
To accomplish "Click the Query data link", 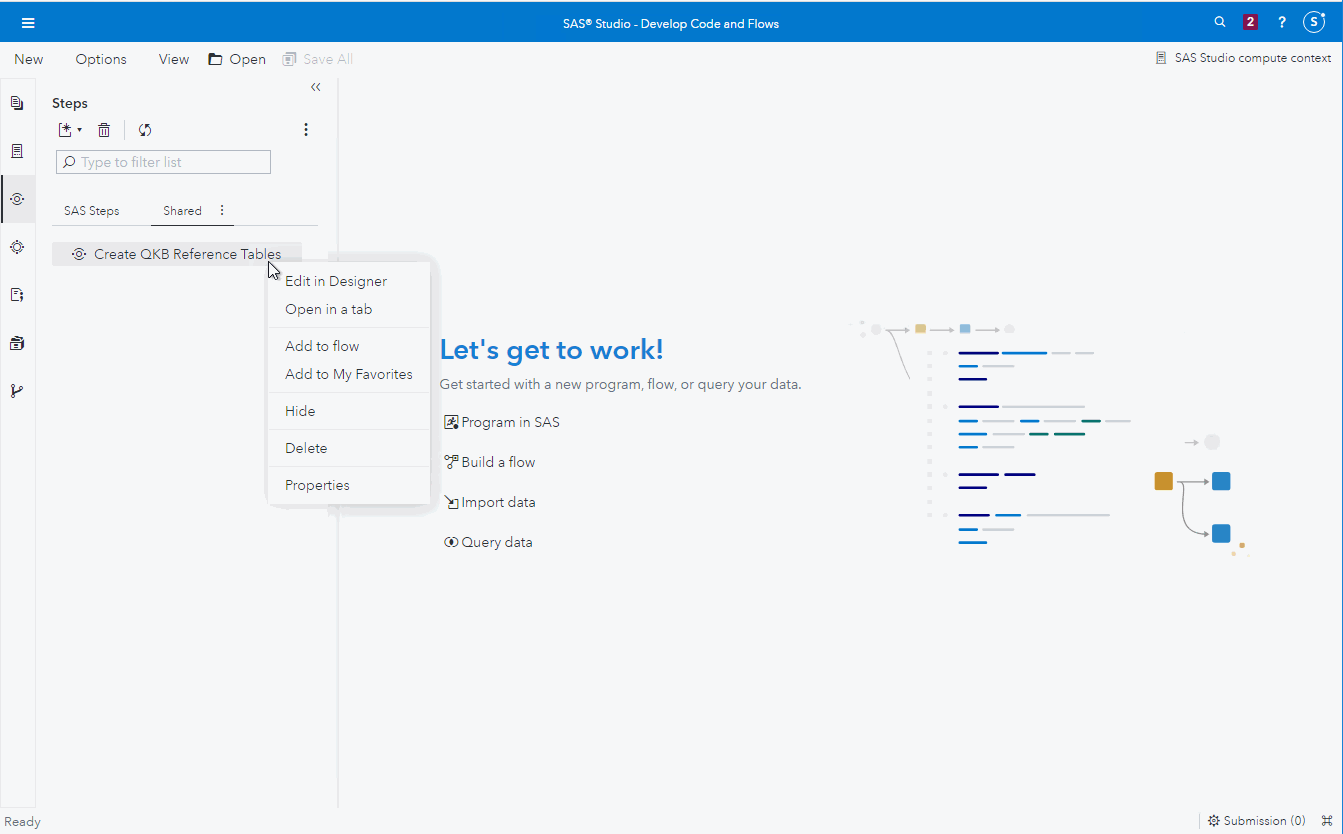I will (x=488, y=542).
